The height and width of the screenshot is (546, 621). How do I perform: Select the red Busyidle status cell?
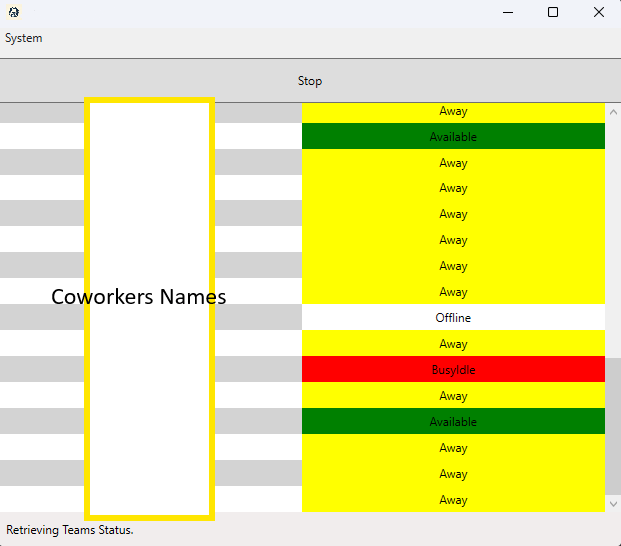click(x=453, y=370)
